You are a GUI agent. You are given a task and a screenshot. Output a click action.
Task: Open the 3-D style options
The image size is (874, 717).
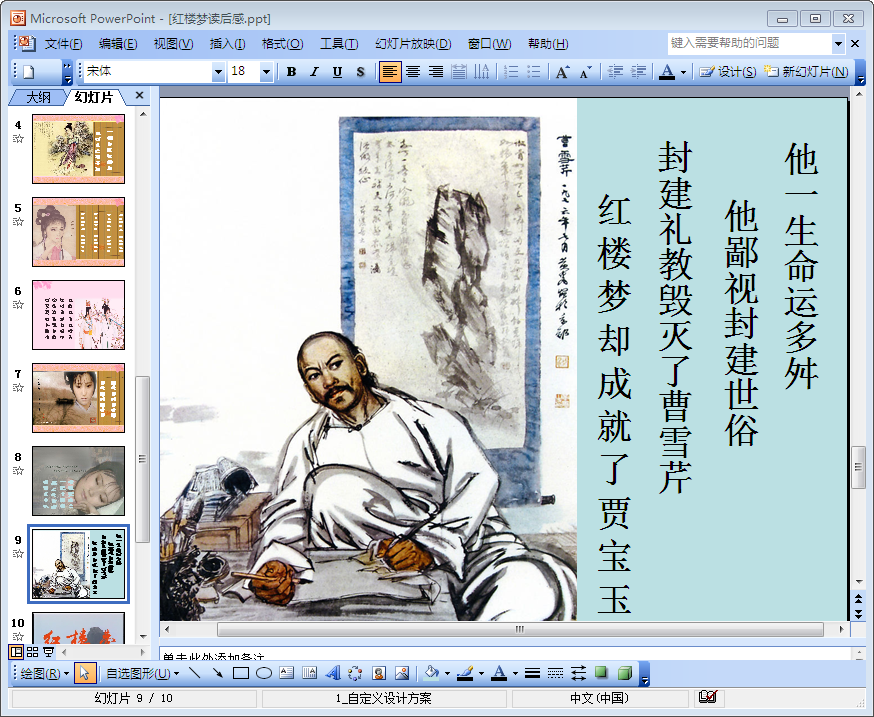coord(625,673)
